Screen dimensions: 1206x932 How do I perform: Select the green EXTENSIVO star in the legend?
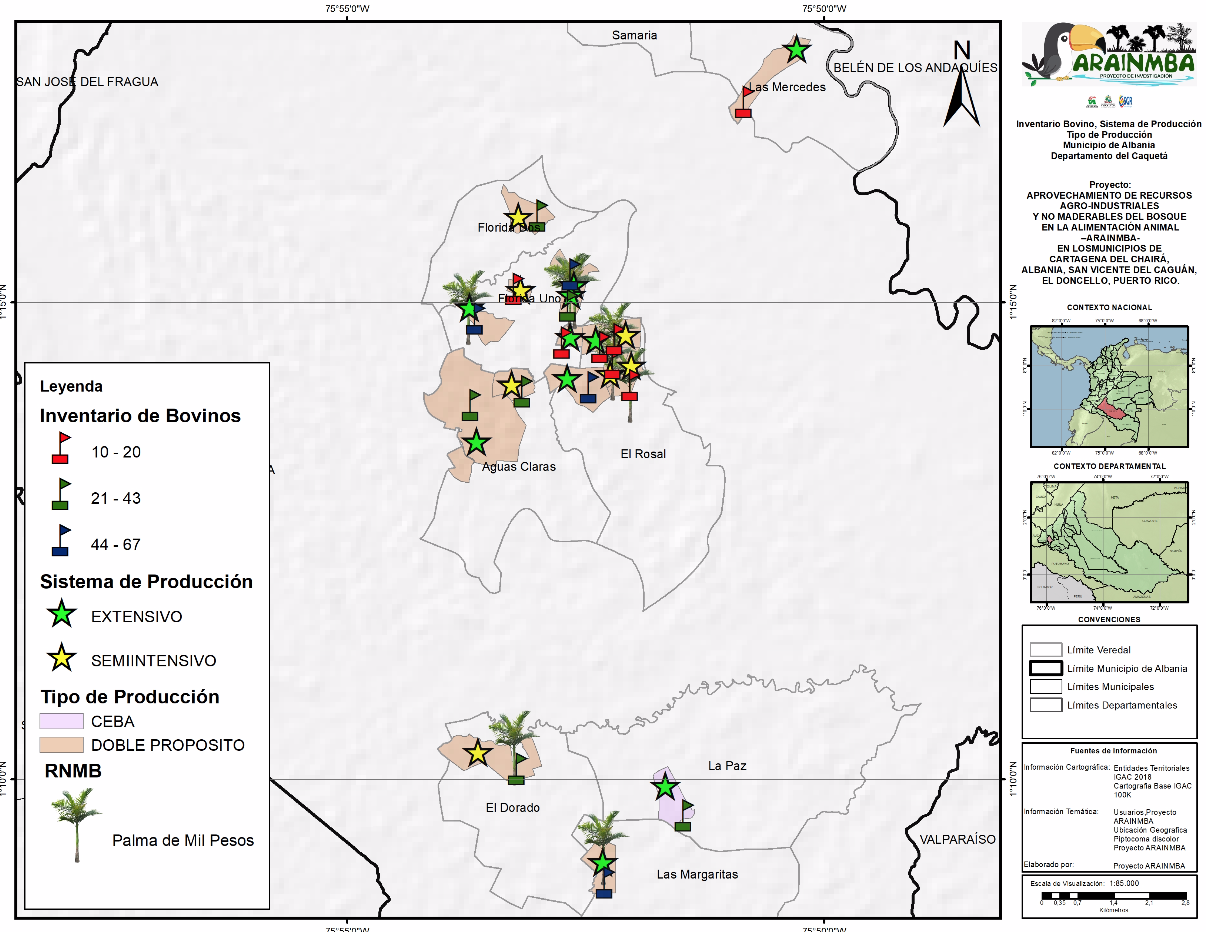62,616
